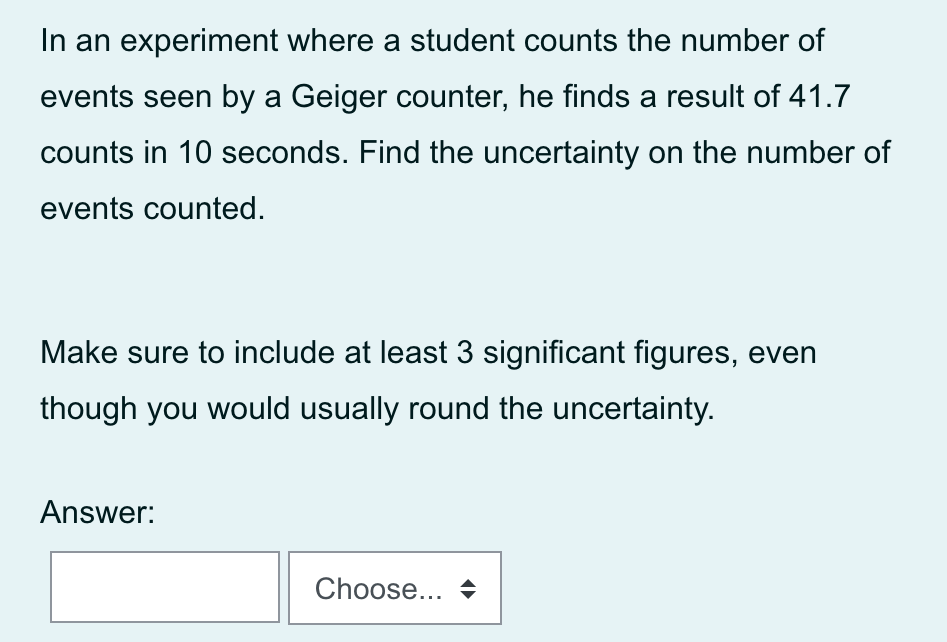
Task: Open the units picker next to the answer box
Action: [x=394, y=588]
